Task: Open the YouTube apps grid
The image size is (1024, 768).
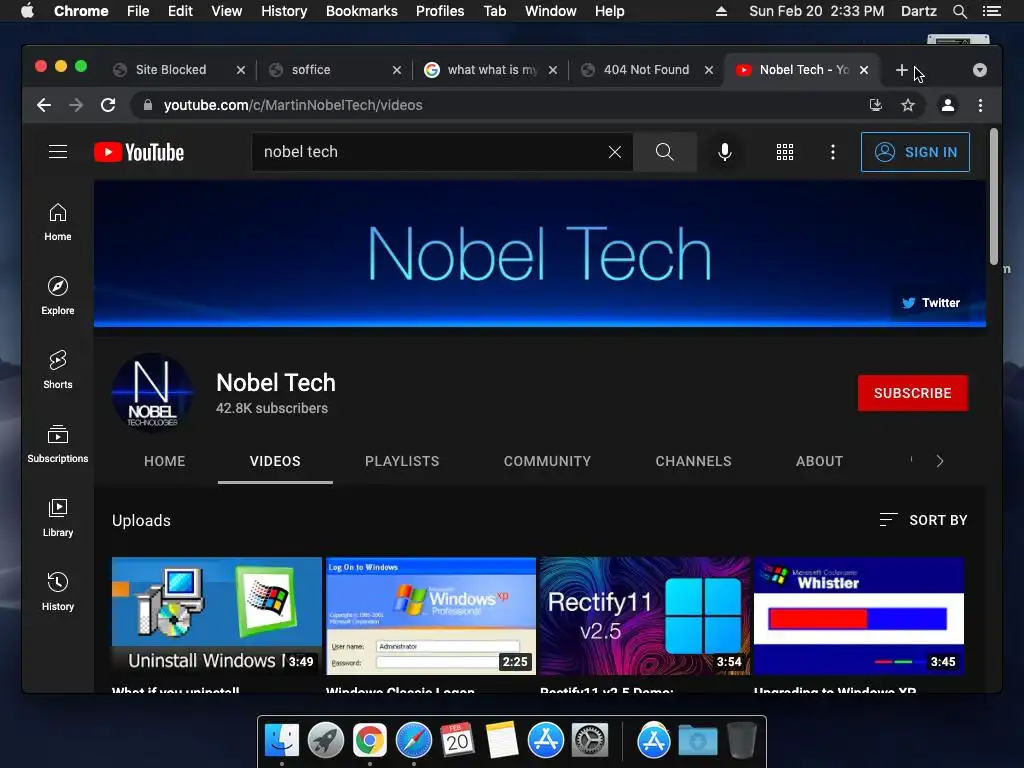Action: 784,152
